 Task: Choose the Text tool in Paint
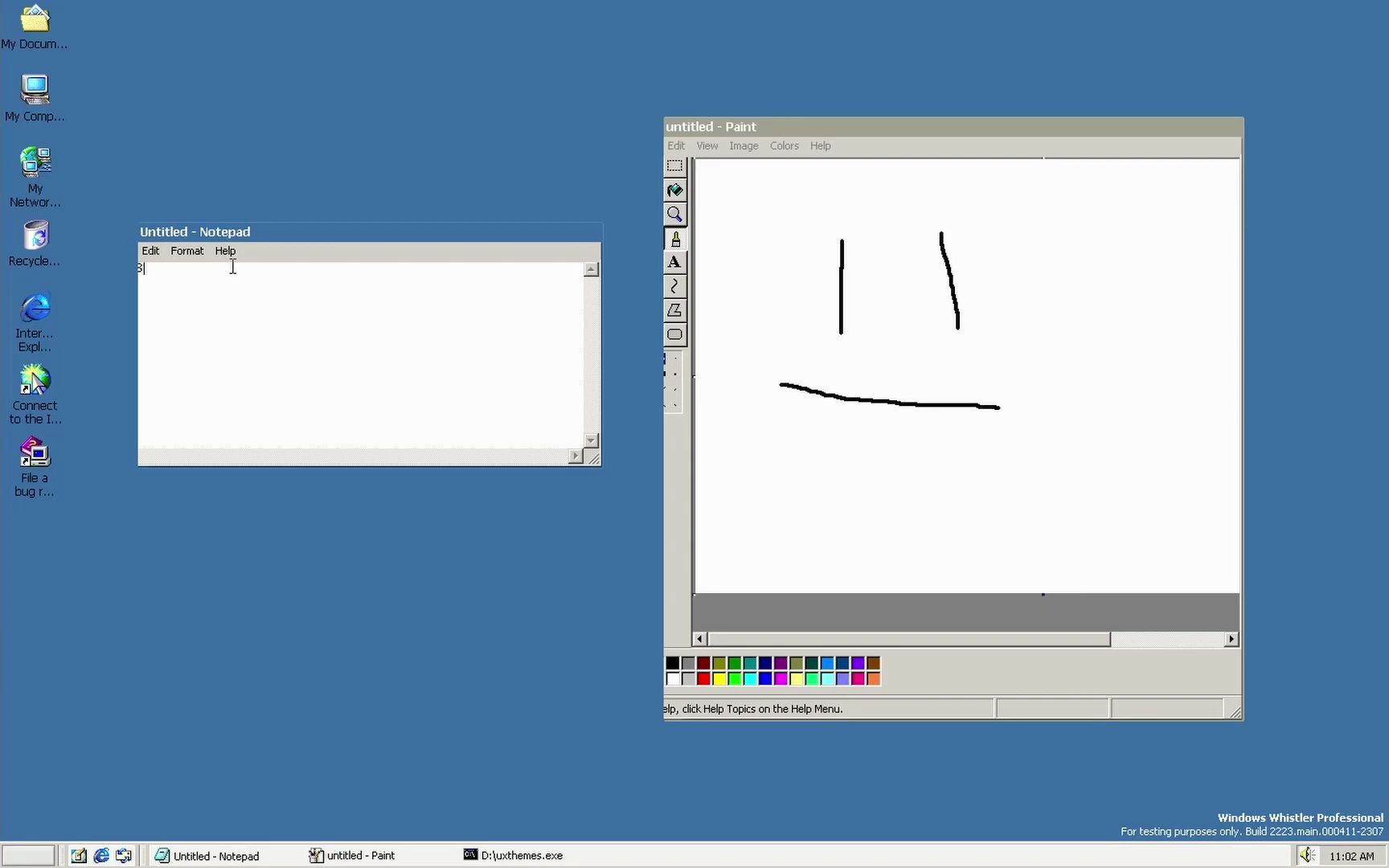coord(674,262)
